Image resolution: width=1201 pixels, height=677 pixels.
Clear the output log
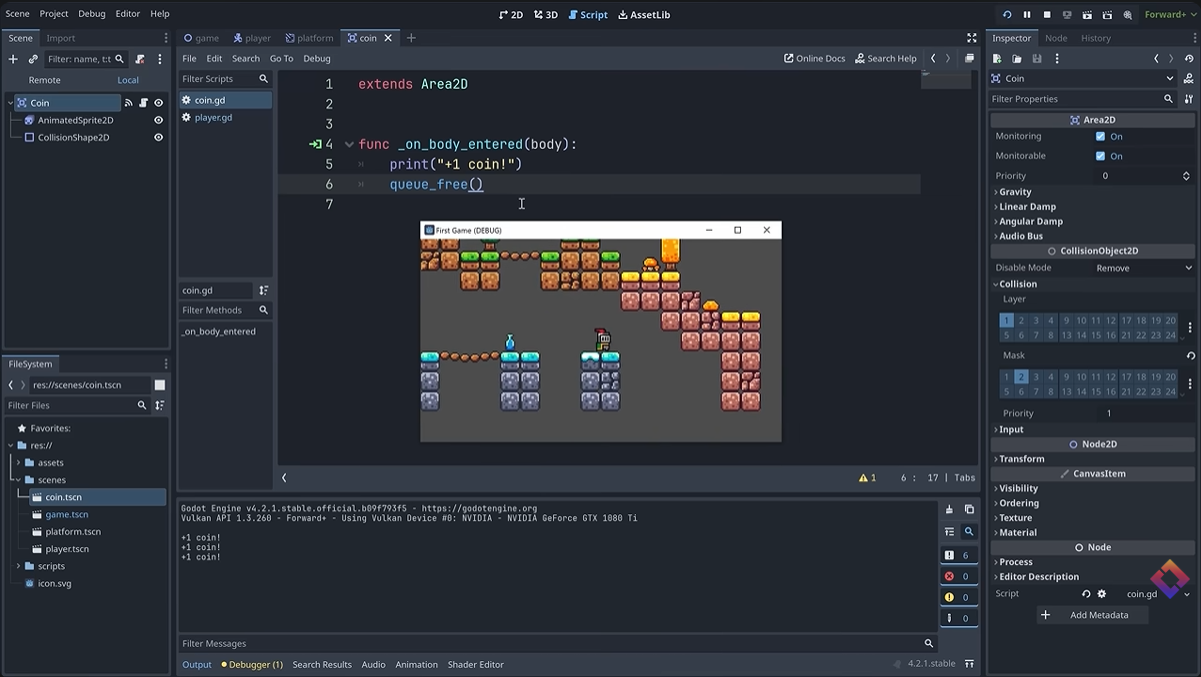949,510
